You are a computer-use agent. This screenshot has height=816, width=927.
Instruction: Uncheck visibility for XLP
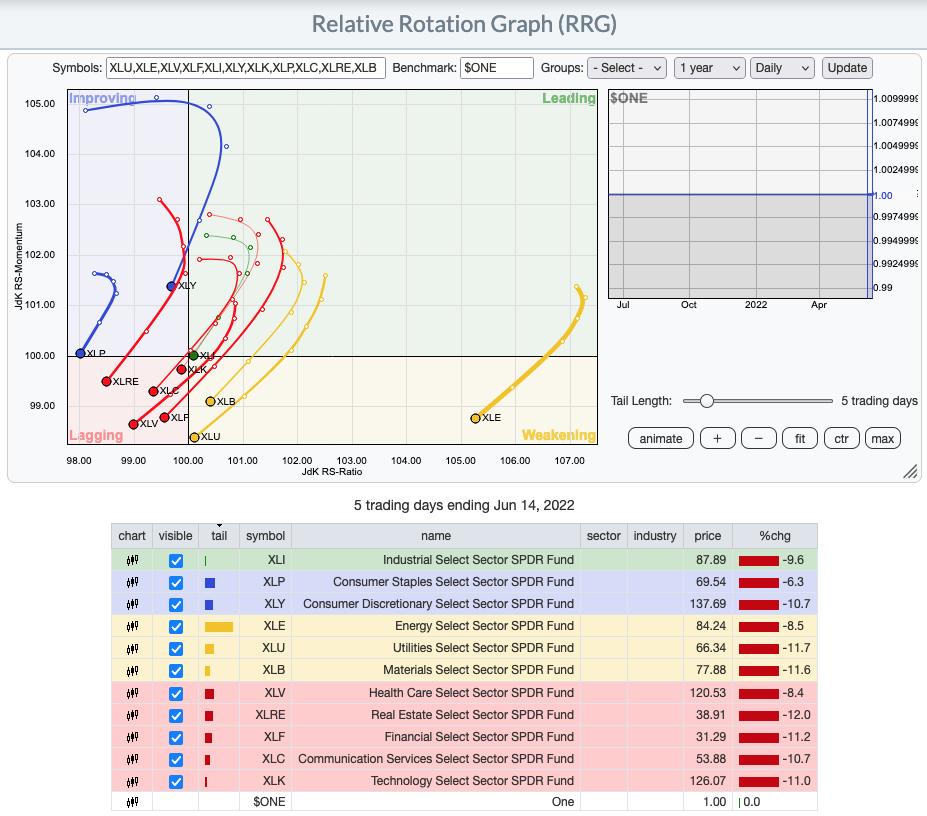(176, 583)
